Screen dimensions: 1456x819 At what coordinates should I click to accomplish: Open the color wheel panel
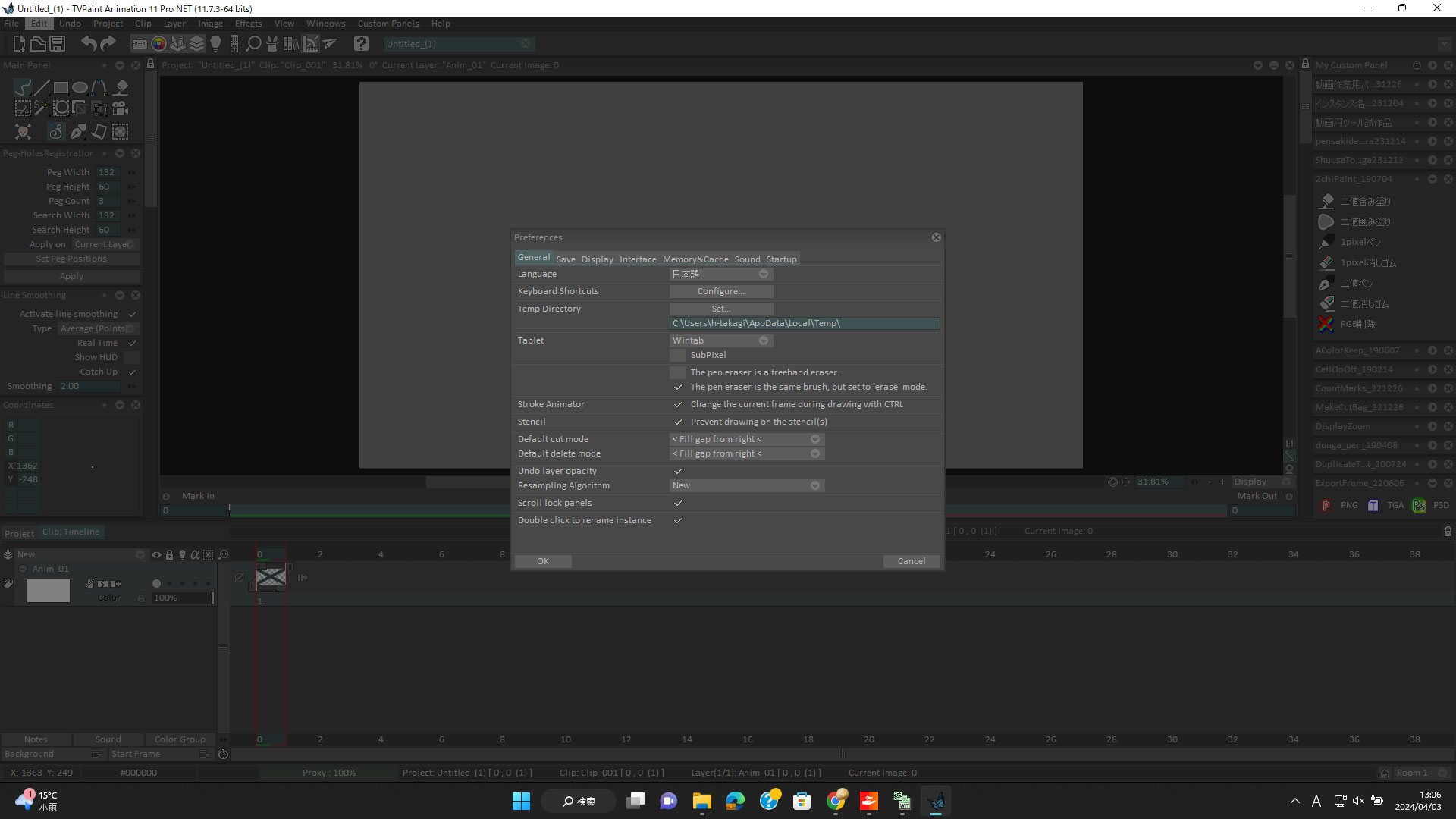pos(158,44)
